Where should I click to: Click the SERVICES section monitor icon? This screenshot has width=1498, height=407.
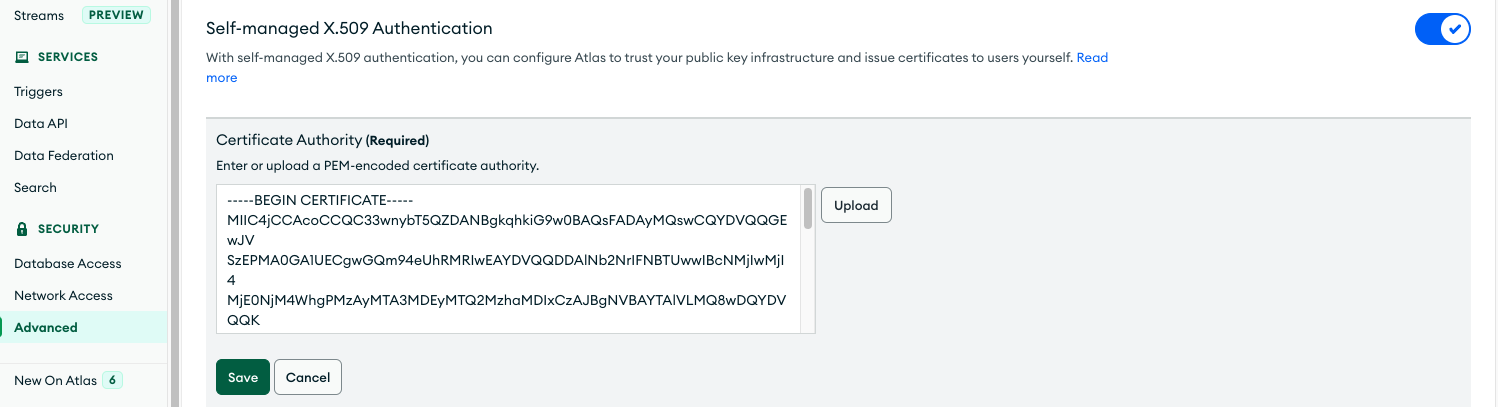22,57
